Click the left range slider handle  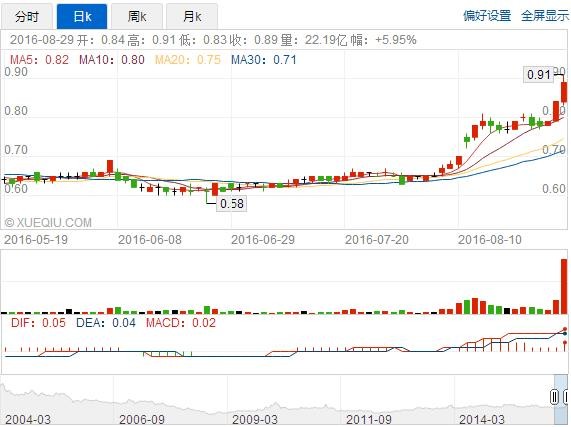coord(554,397)
